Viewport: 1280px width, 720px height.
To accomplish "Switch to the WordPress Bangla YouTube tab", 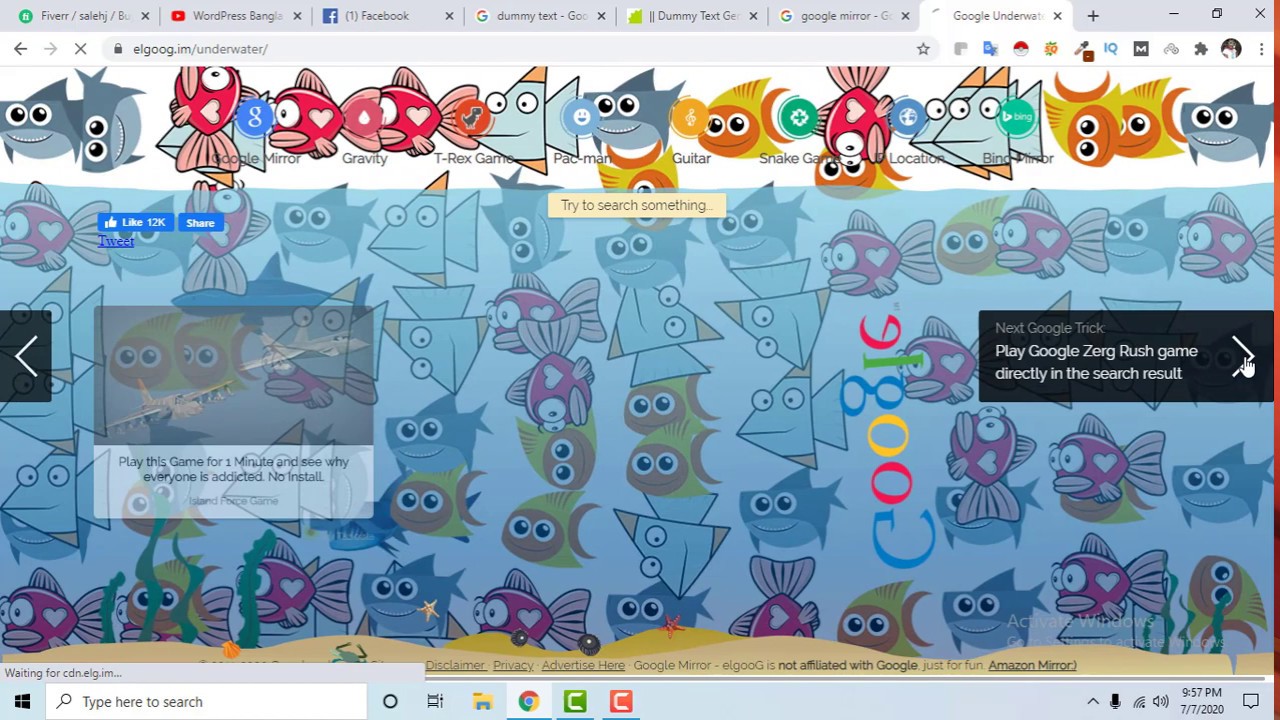I will (236, 16).
